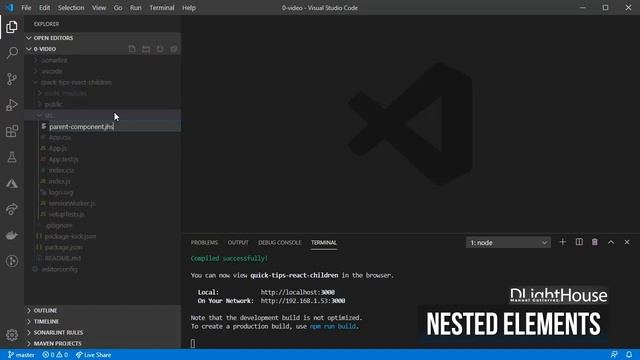Open the Docker whale view
This screenshot has width=640, height=360.
pyautogui.click(x=12, y=236)
